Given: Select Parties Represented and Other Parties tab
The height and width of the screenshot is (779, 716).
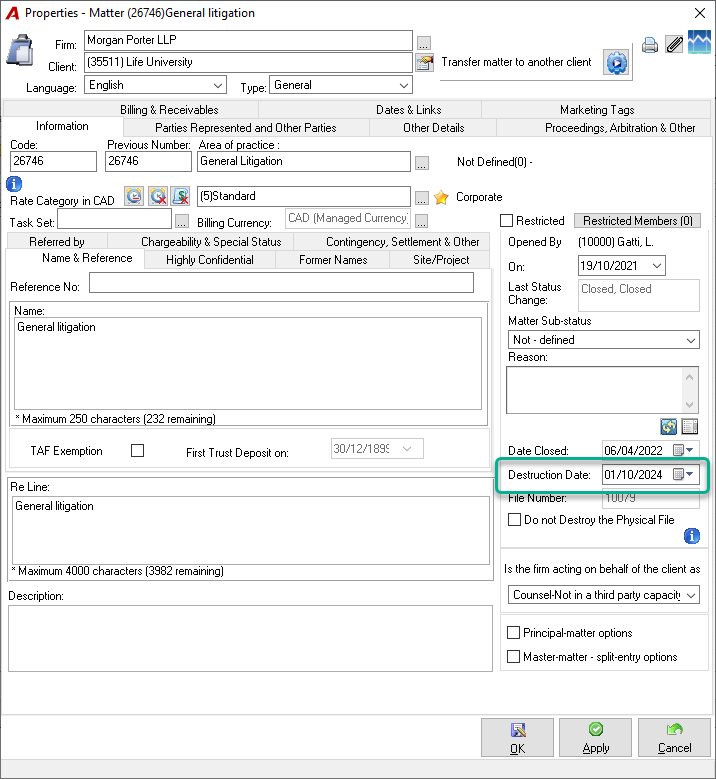Looking at the screenshot, I should [245, 128].
